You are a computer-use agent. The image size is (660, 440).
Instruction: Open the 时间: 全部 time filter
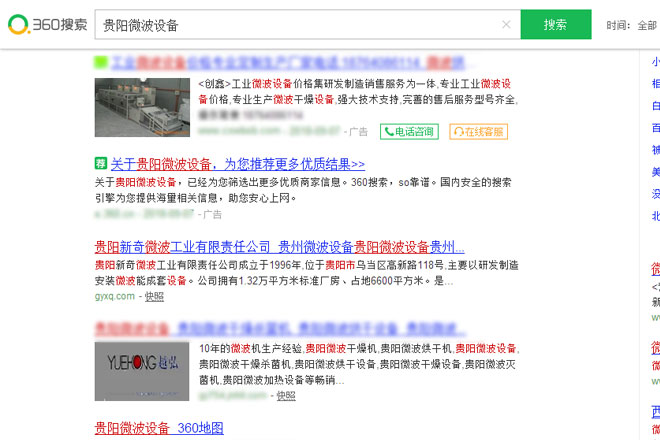(x=631, y=25)
